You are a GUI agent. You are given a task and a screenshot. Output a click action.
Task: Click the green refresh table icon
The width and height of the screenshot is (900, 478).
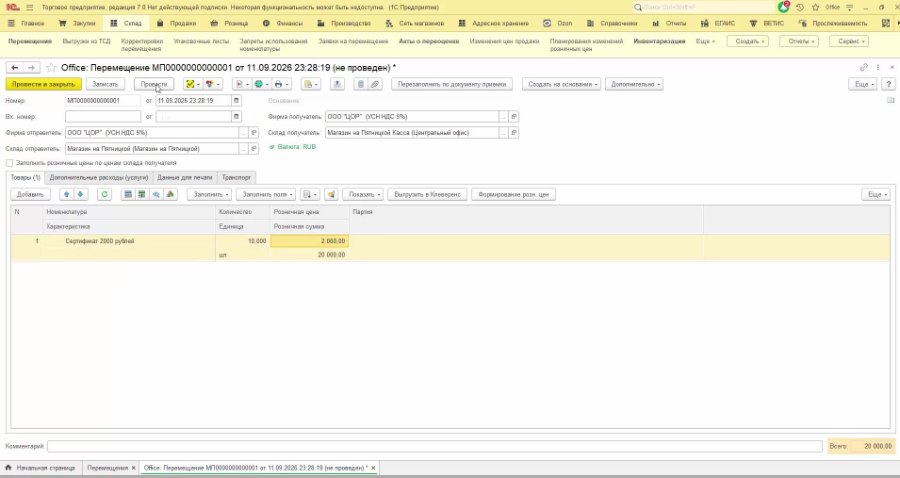click(104, 195)
